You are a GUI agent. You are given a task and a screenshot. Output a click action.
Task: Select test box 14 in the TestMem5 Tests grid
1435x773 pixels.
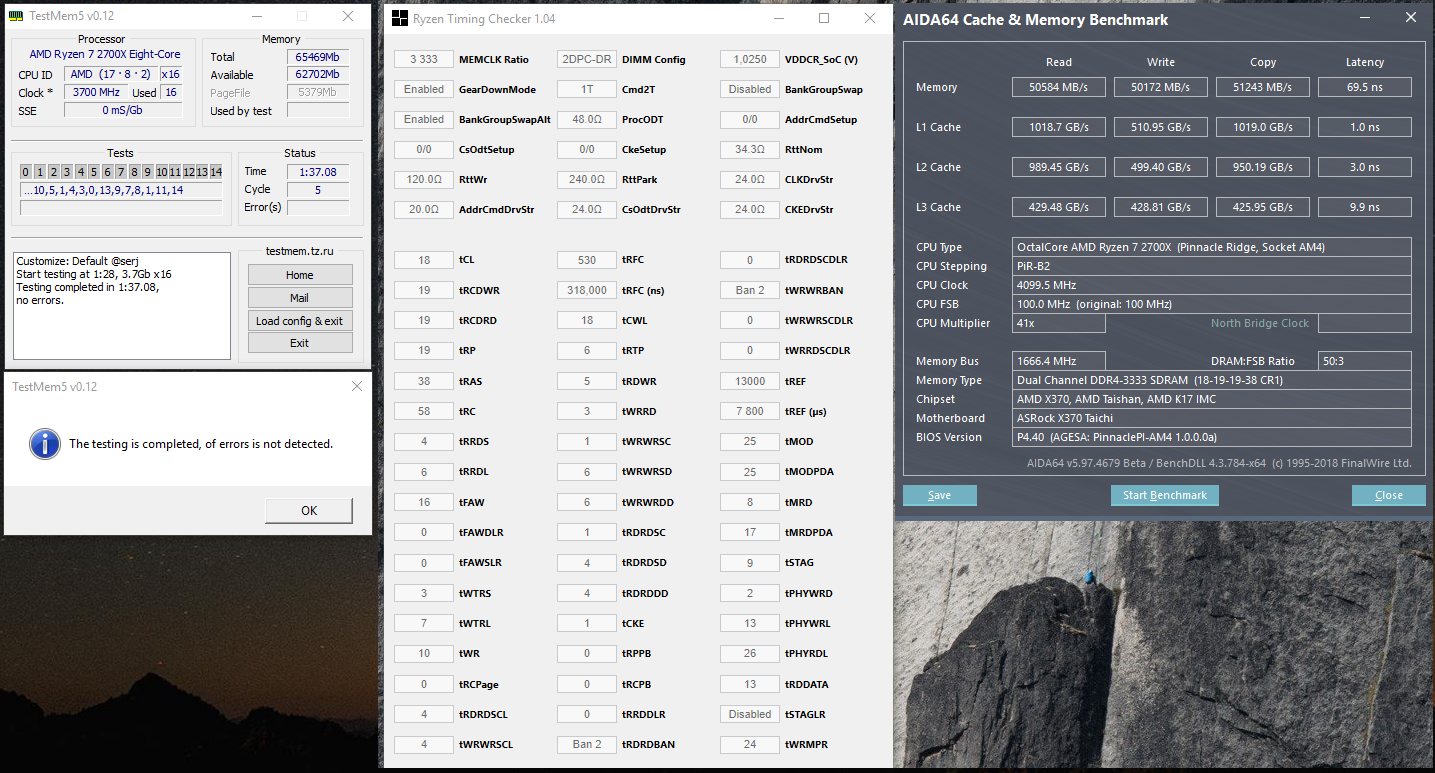coord(216,172)
